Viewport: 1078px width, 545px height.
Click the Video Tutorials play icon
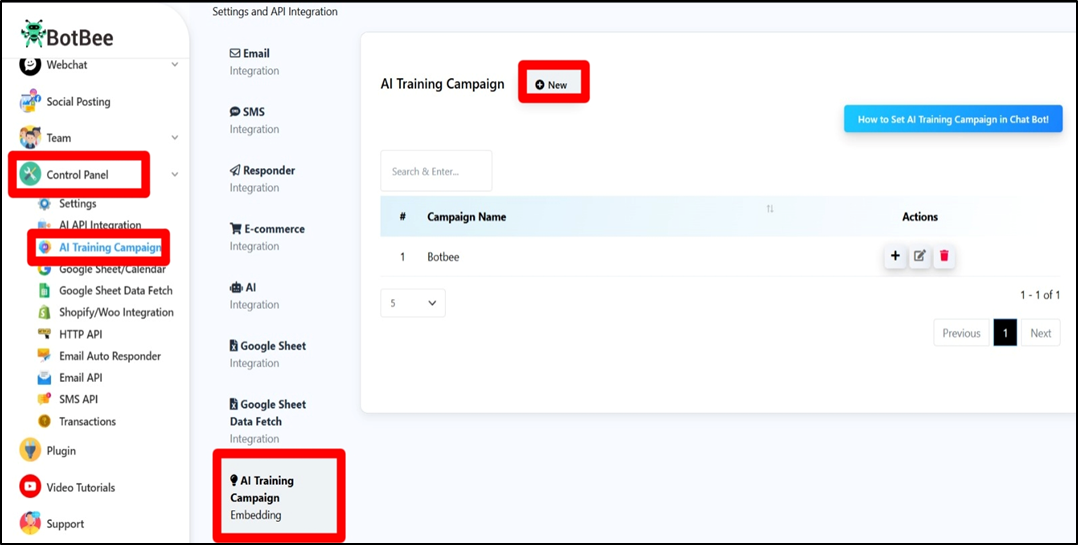[x=31, y=487]
